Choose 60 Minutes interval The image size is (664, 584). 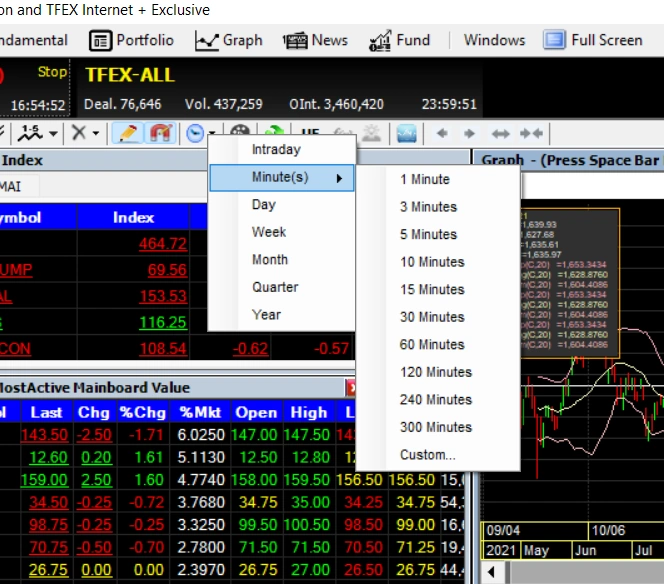click(x=438, y=345)
